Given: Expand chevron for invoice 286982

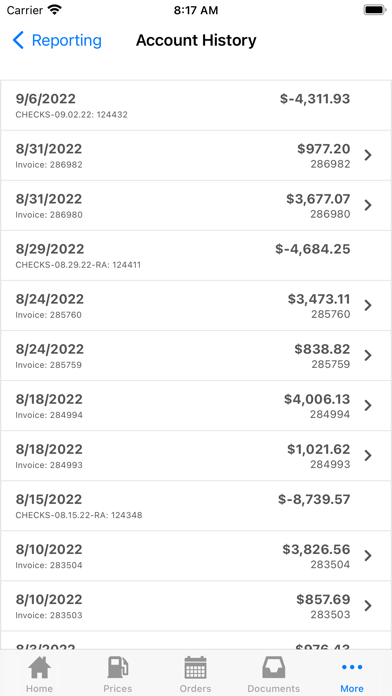Looking at the screenshot, I should (368, 155).
